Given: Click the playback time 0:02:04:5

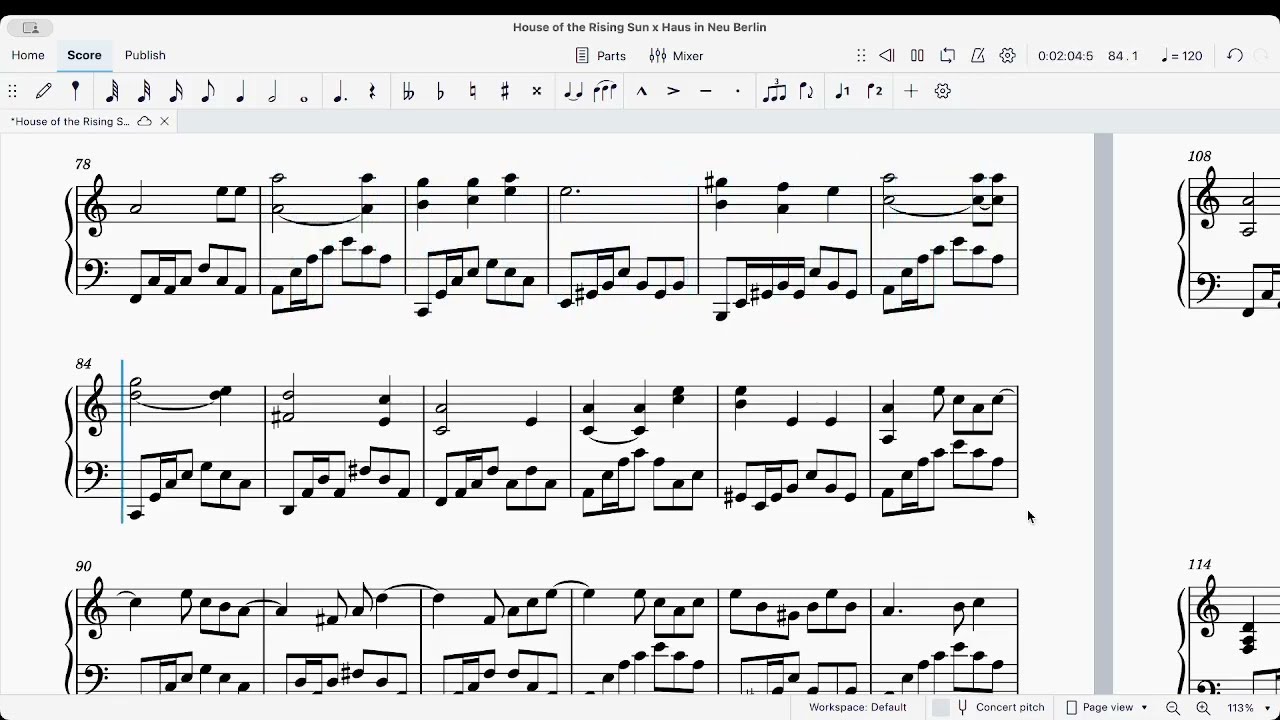Looking at the screenshot, I should (1065, 56).
